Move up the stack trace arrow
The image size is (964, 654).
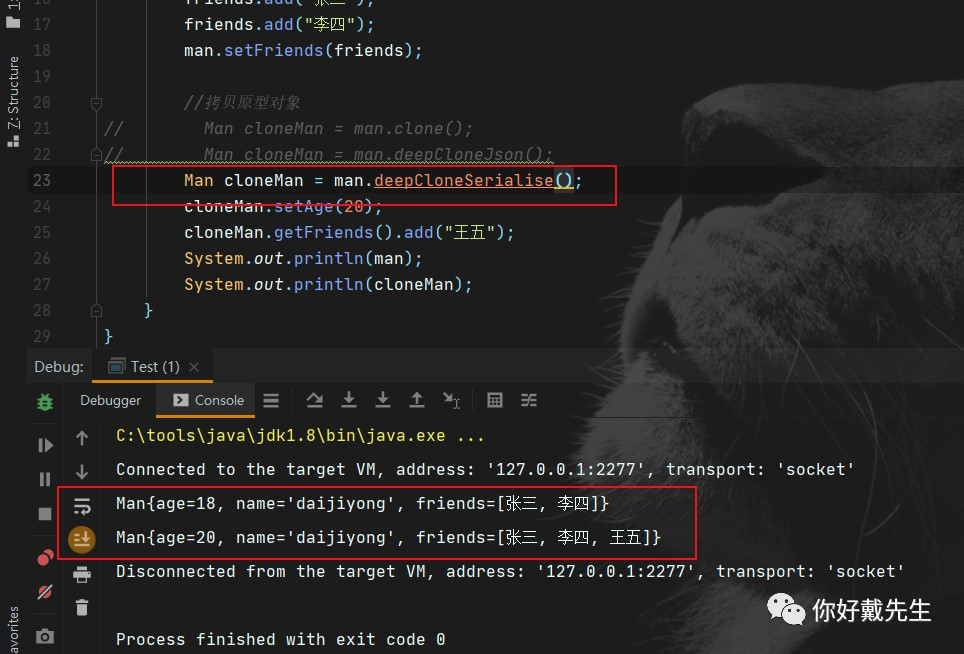82,438
